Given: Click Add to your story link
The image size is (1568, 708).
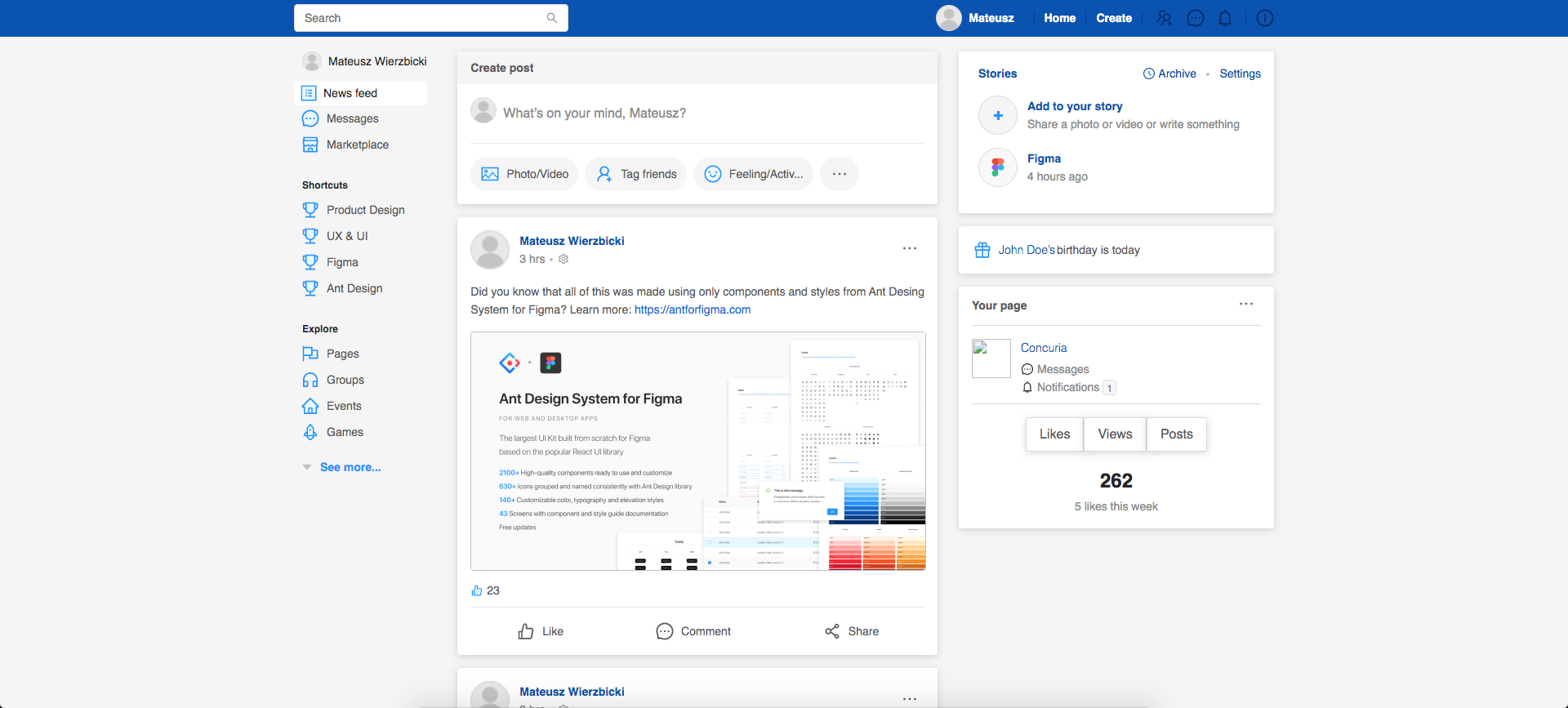Looking at the screenshot, I should [x=1075, y=106].
